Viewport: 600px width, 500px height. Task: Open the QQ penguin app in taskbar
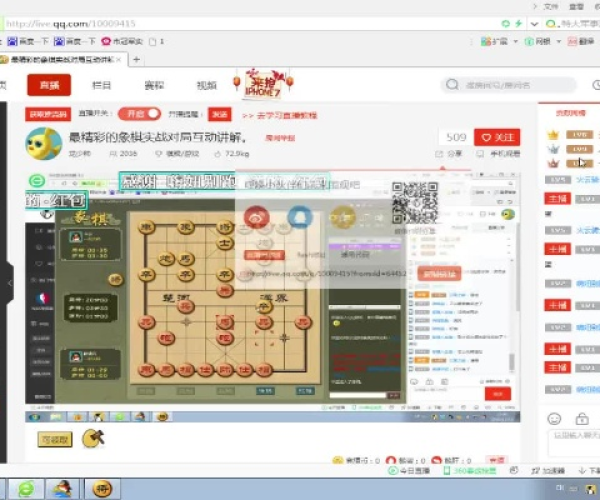coord(62,489)
